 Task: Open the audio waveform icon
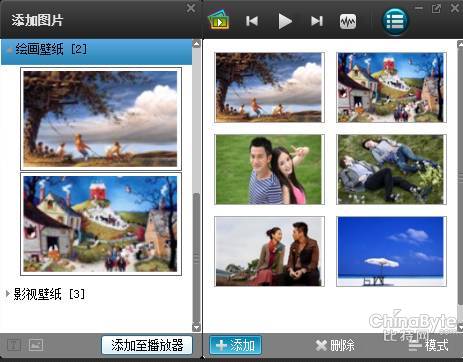point(348,22)
